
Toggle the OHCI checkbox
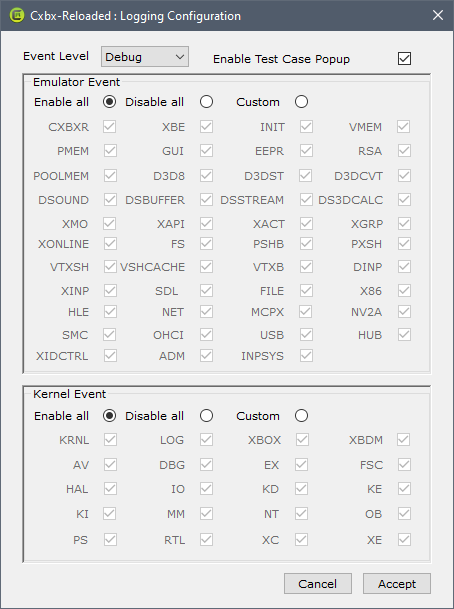(x=206, y=334)
